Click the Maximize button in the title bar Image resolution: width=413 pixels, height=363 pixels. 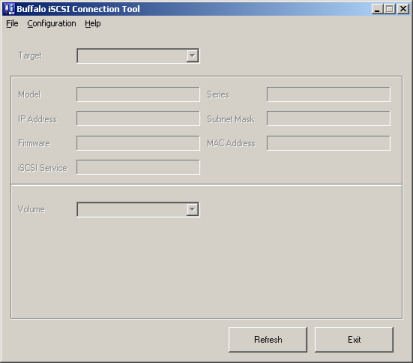389,9
